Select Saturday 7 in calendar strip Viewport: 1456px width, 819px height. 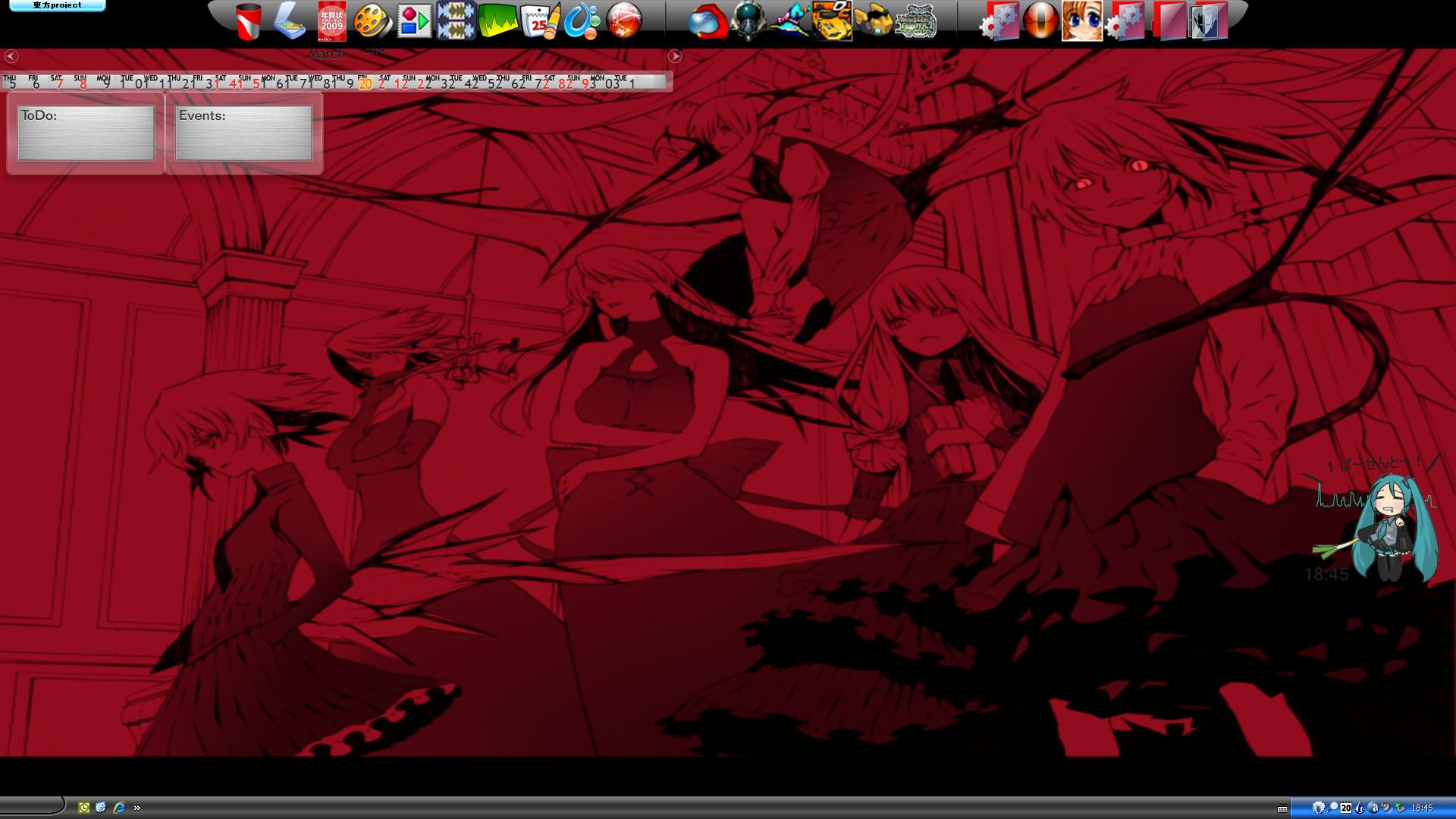pos(58,83)
